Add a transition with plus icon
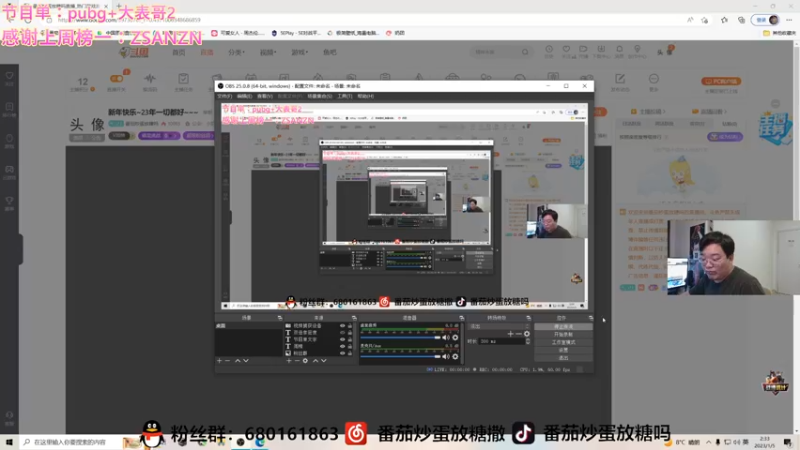 (x=510, y=334)
